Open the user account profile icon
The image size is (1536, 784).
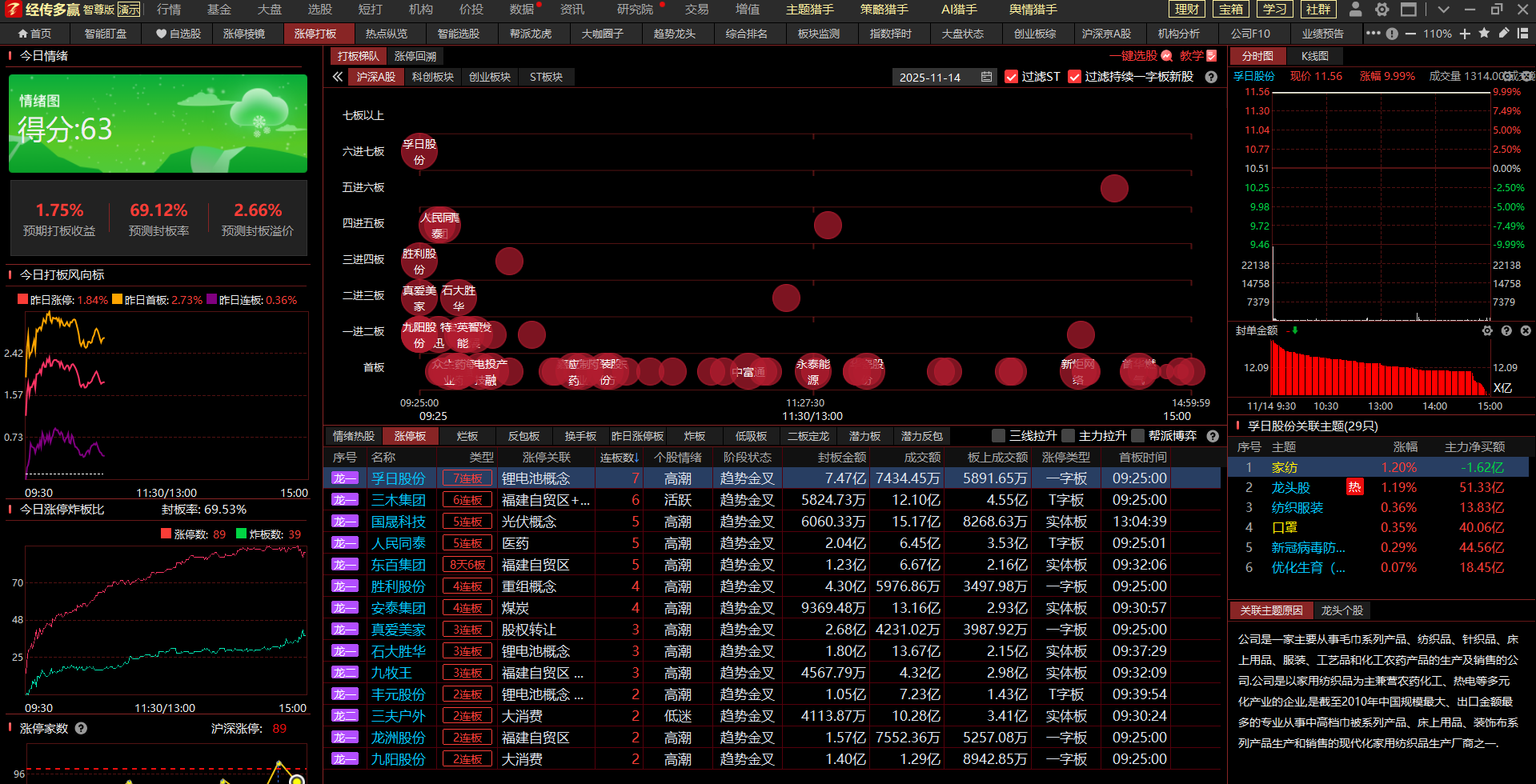(1355, 10)
